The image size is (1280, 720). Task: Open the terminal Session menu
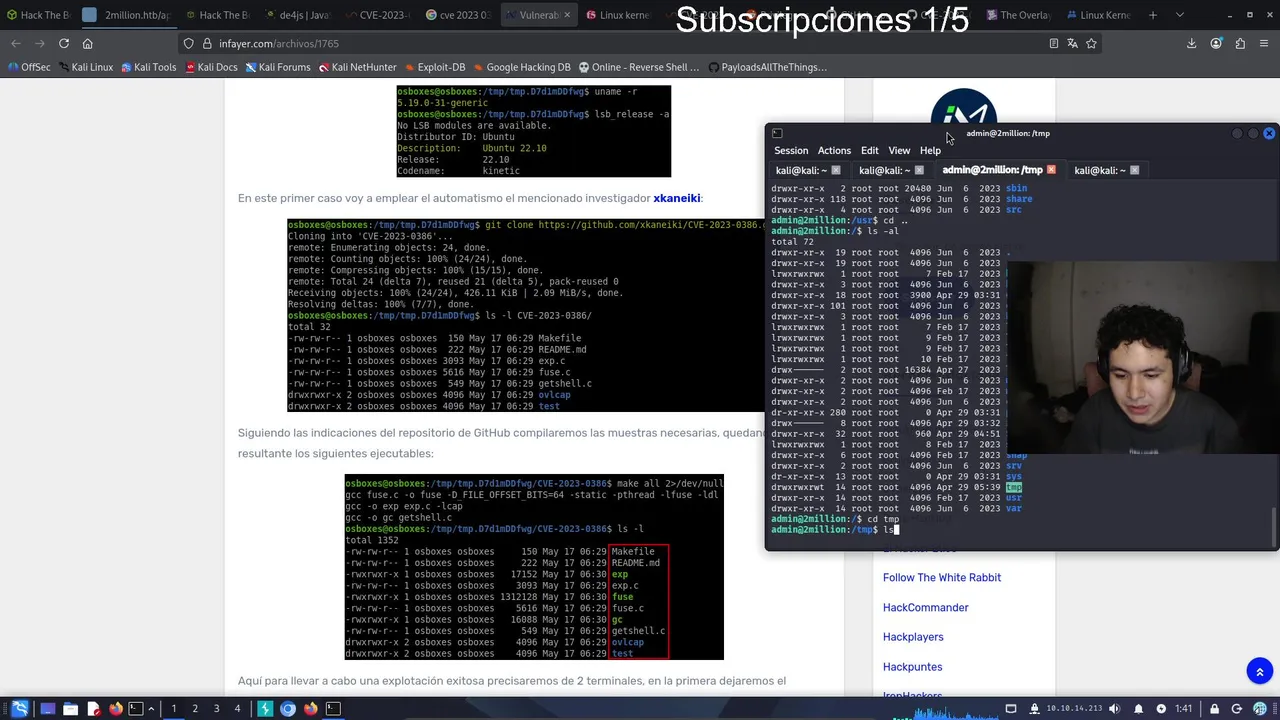[x=791, y=150]
